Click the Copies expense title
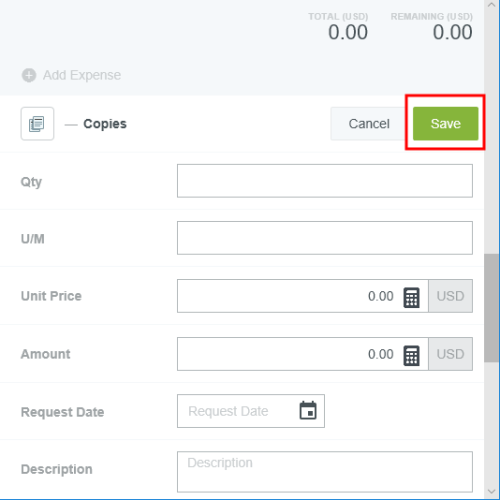 tap(105, 124)
